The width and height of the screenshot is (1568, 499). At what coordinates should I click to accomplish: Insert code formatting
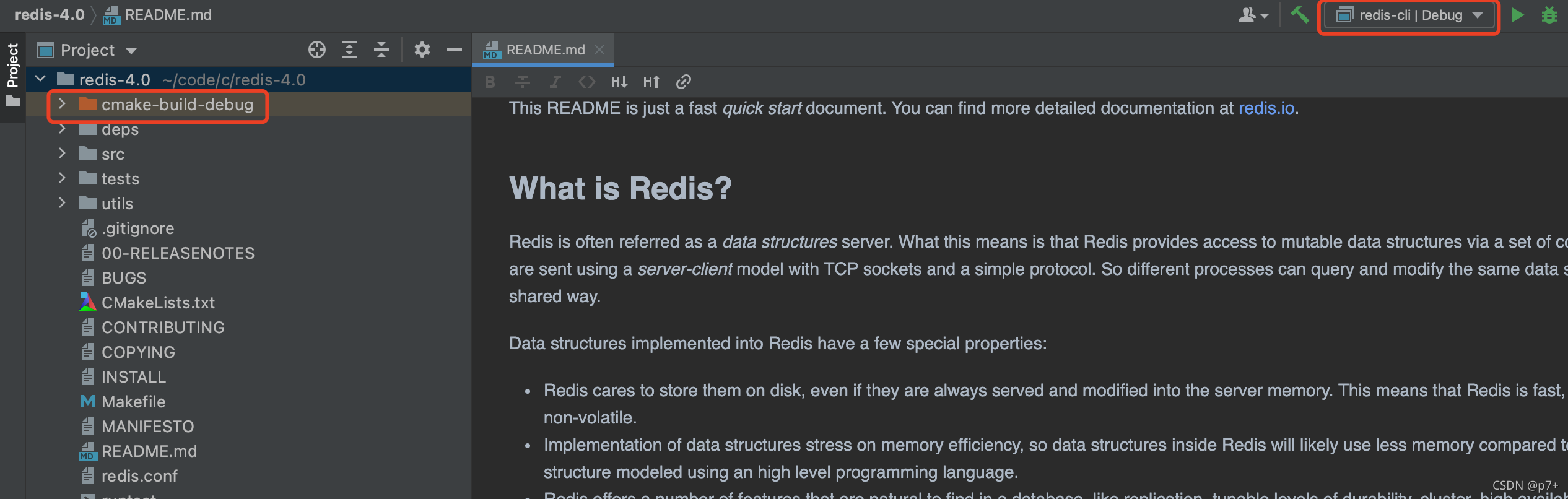586,82
